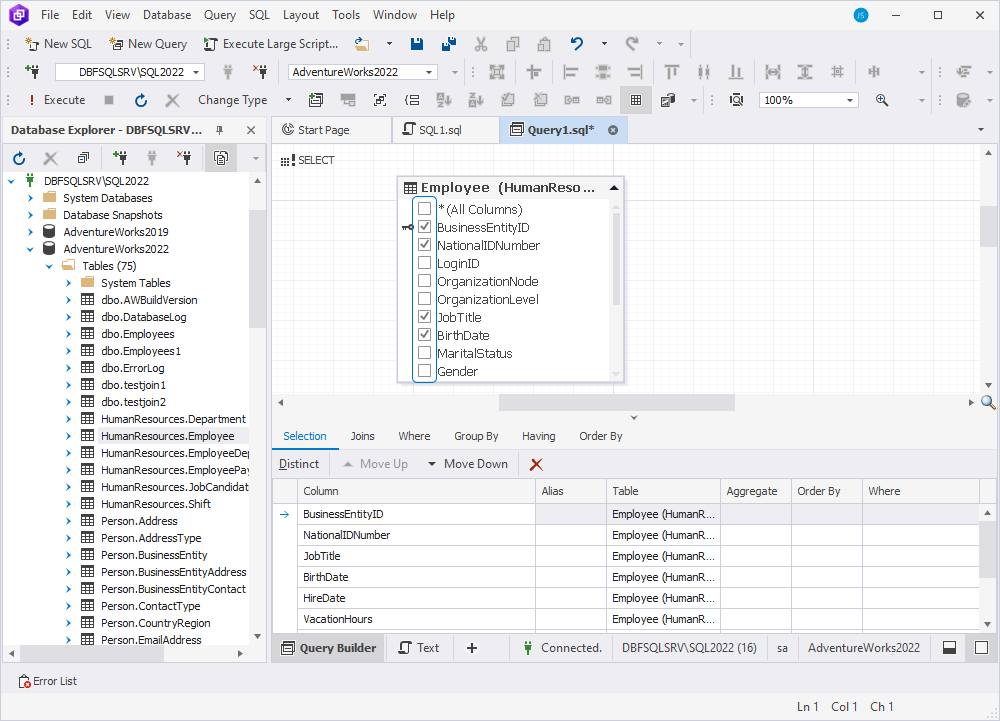Close the Database Explorer panel
The height and width of the screenshot is (721, 1000).
(x=251, y=130)
